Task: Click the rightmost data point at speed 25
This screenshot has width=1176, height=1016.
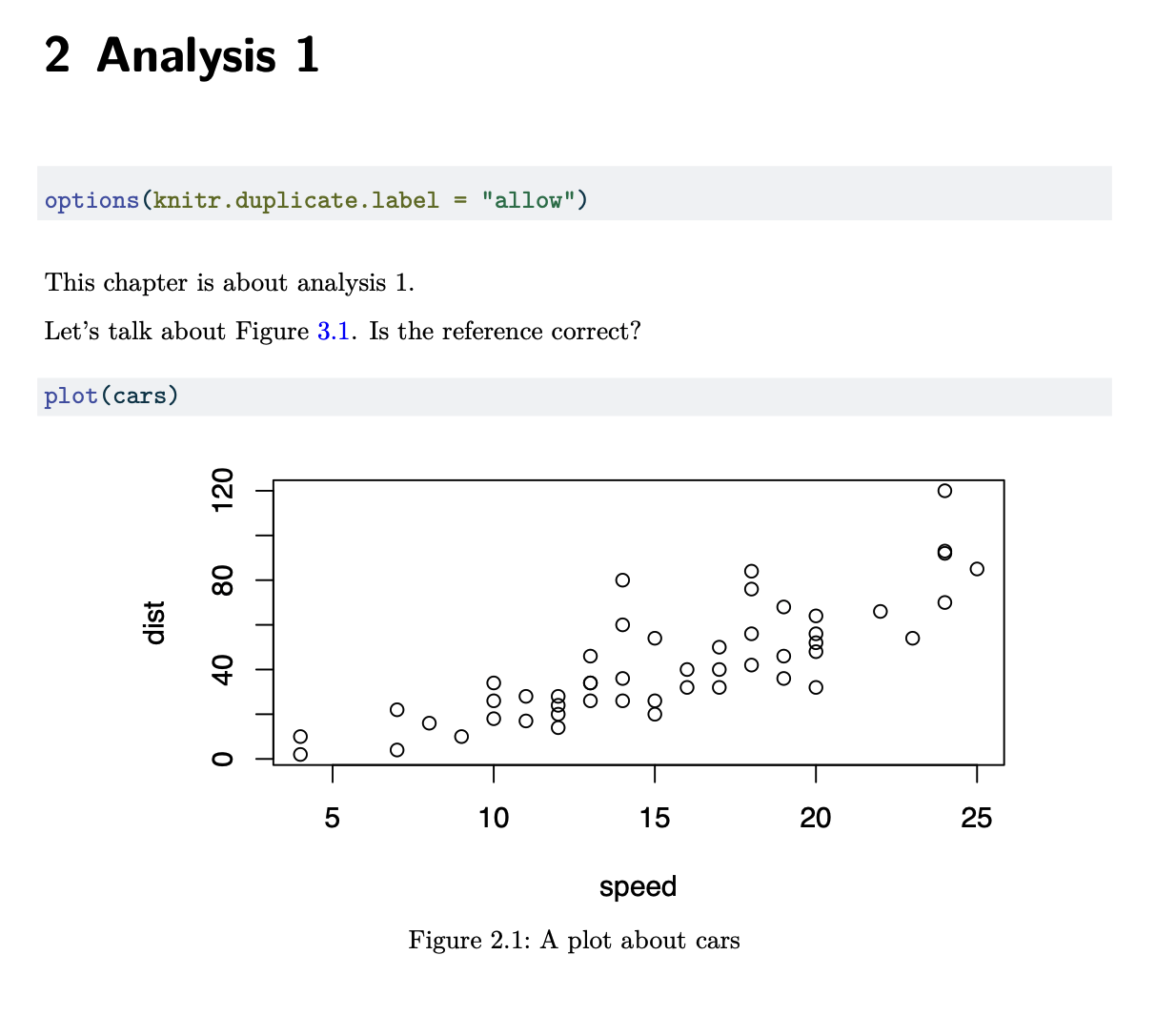Action: pos(977,569)
